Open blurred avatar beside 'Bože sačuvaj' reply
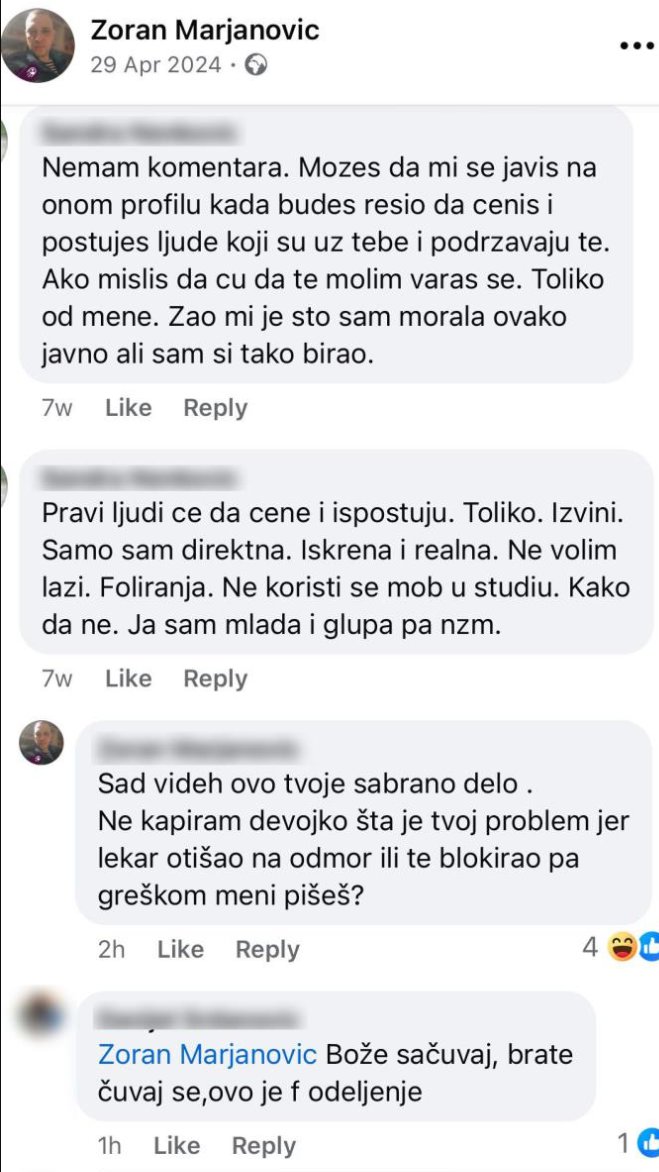Screen dimensions: 659x1172 coord(41,1014)
